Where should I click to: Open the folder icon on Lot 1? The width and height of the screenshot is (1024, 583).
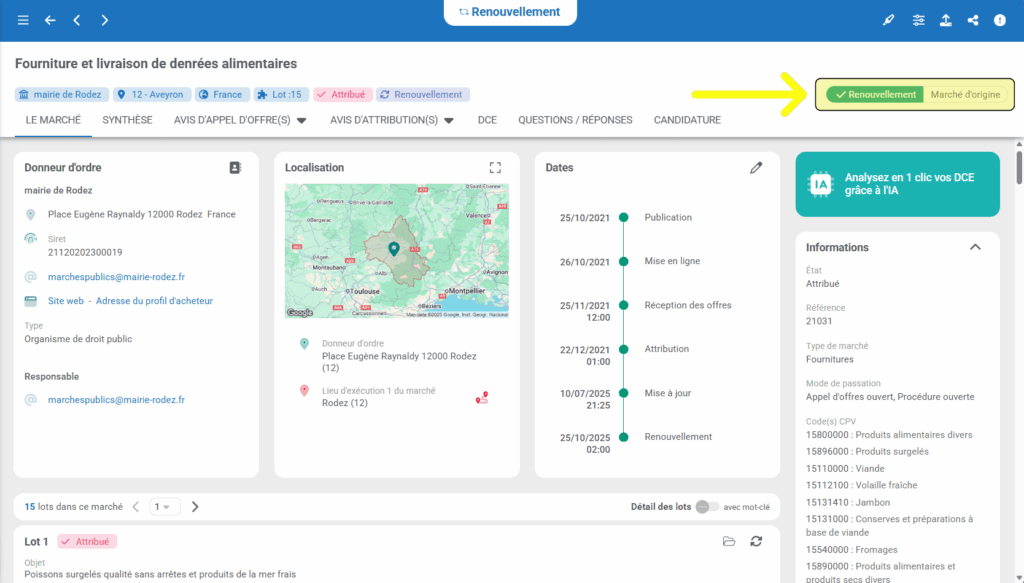tap(729, 541)
